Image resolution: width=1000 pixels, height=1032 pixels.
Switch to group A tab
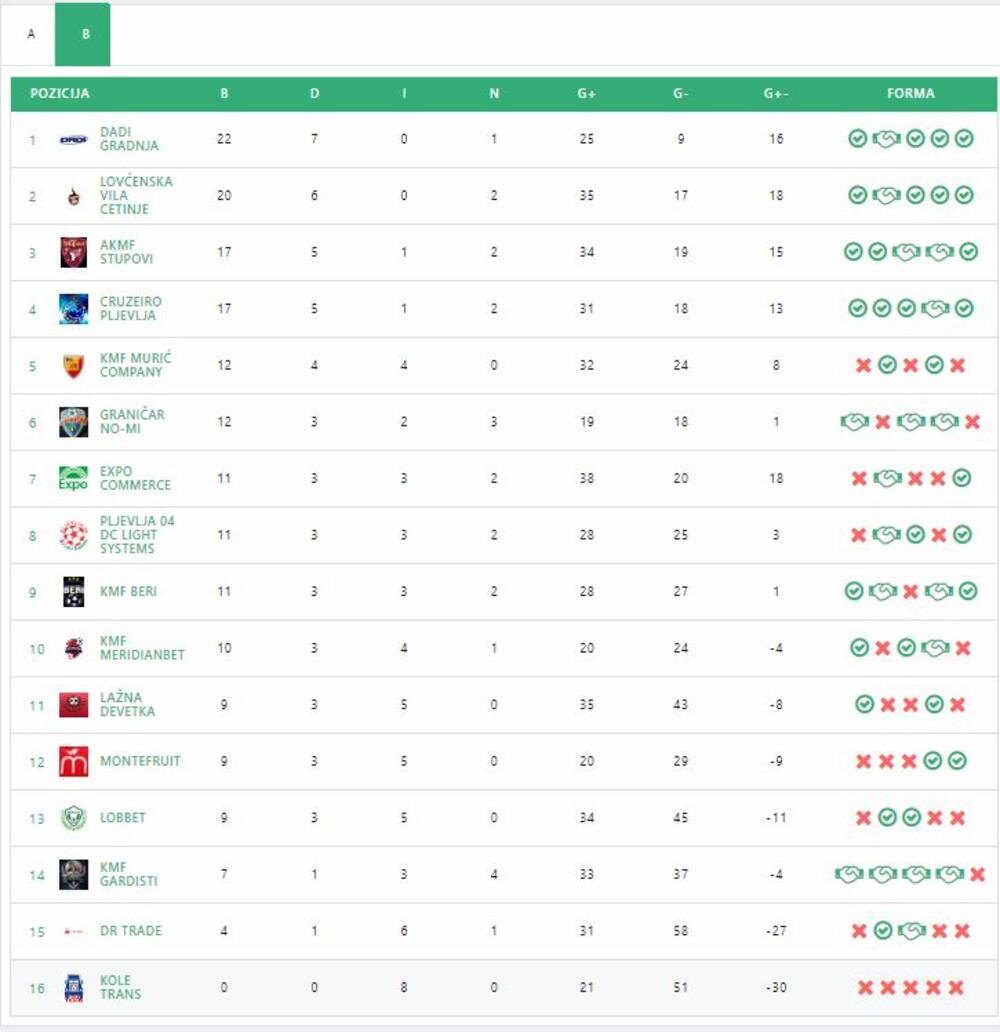(x=31, y=34)
